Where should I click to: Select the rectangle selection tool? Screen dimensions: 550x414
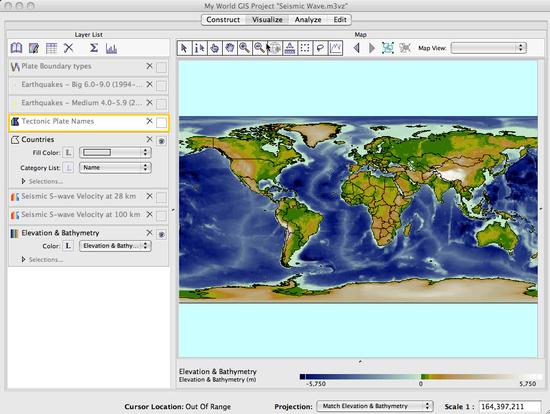[x=305, y=48]
